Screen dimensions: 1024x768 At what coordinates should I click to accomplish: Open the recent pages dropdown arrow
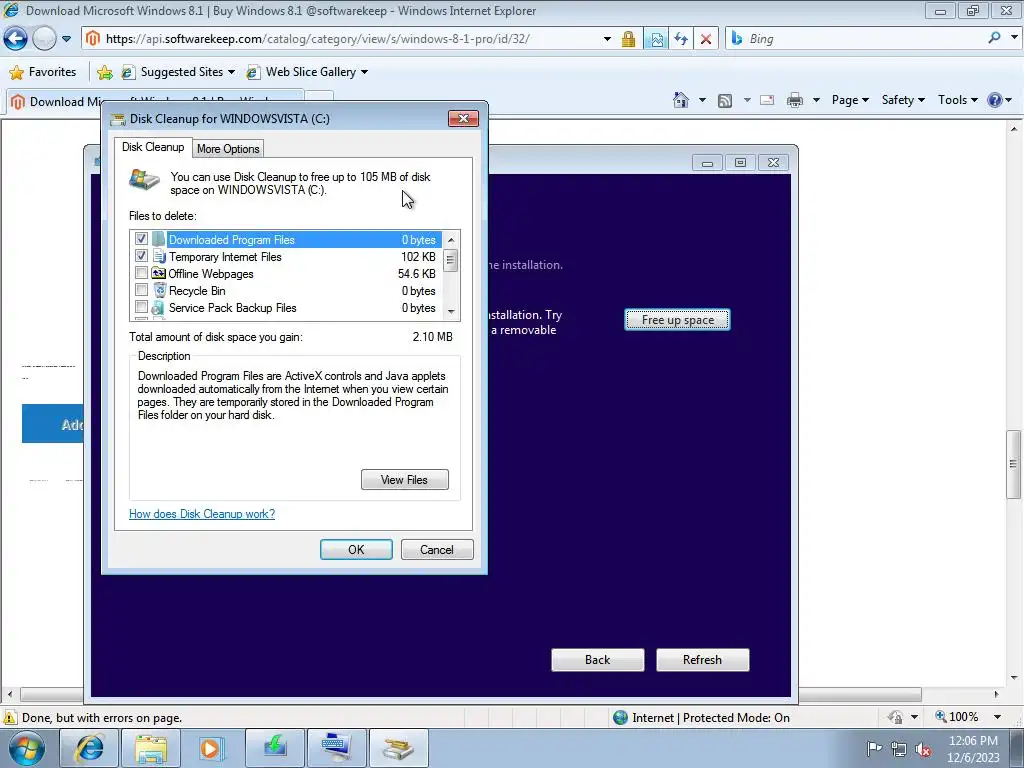click(x=66, y=39)
